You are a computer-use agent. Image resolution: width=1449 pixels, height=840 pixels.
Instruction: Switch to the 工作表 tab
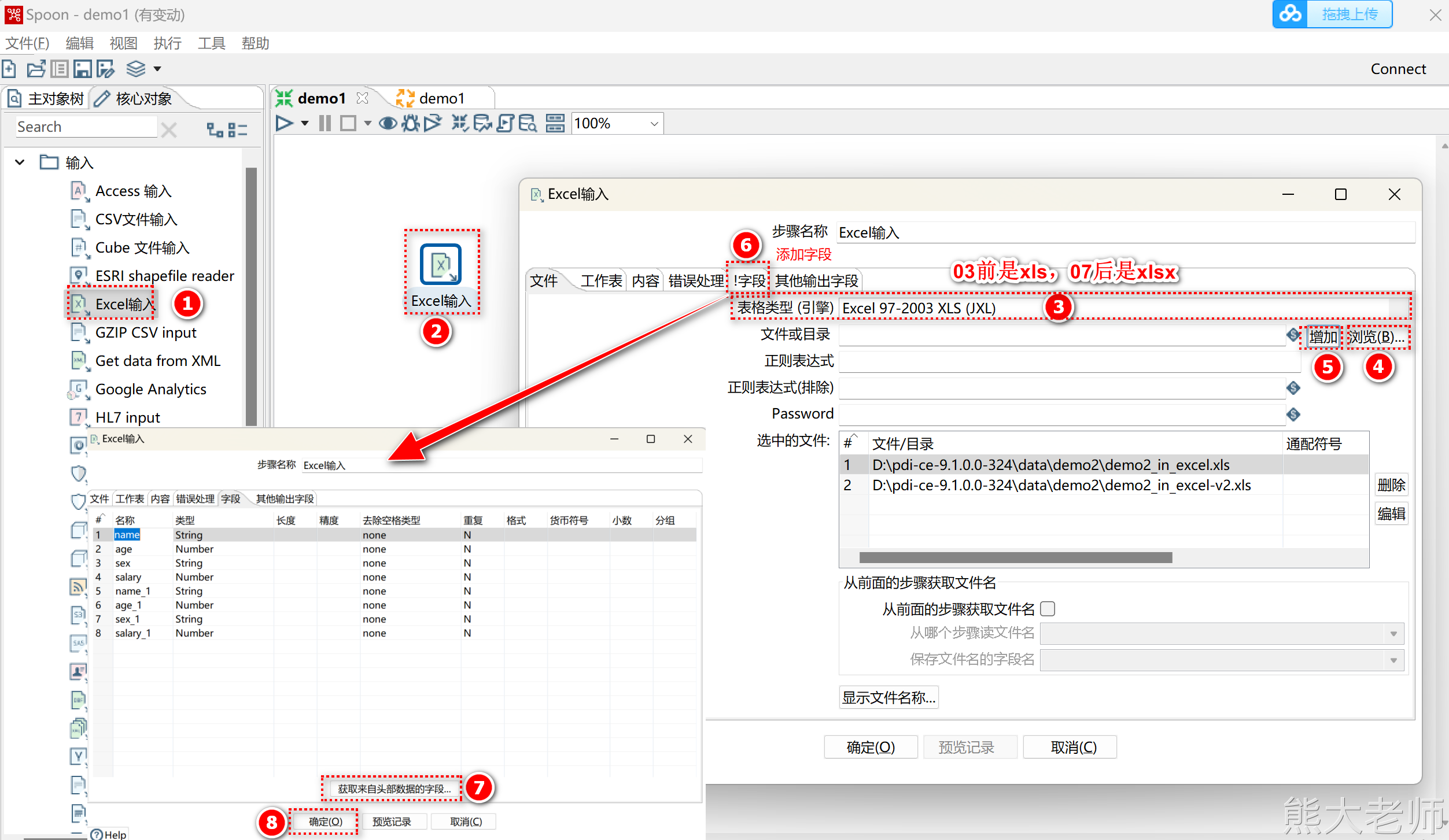coord(601,281)
